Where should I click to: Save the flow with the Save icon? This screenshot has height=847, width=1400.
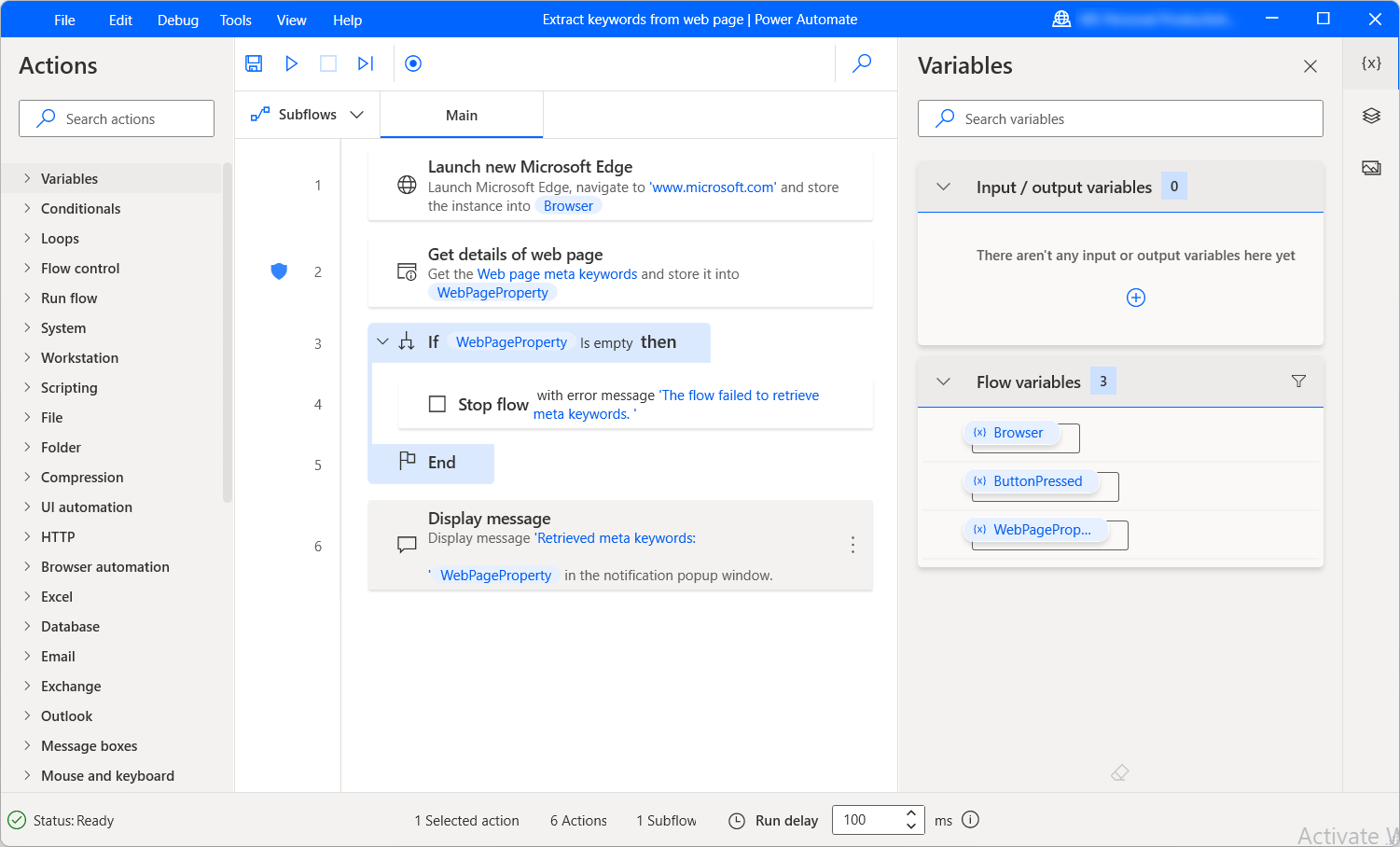coord(254,63)
